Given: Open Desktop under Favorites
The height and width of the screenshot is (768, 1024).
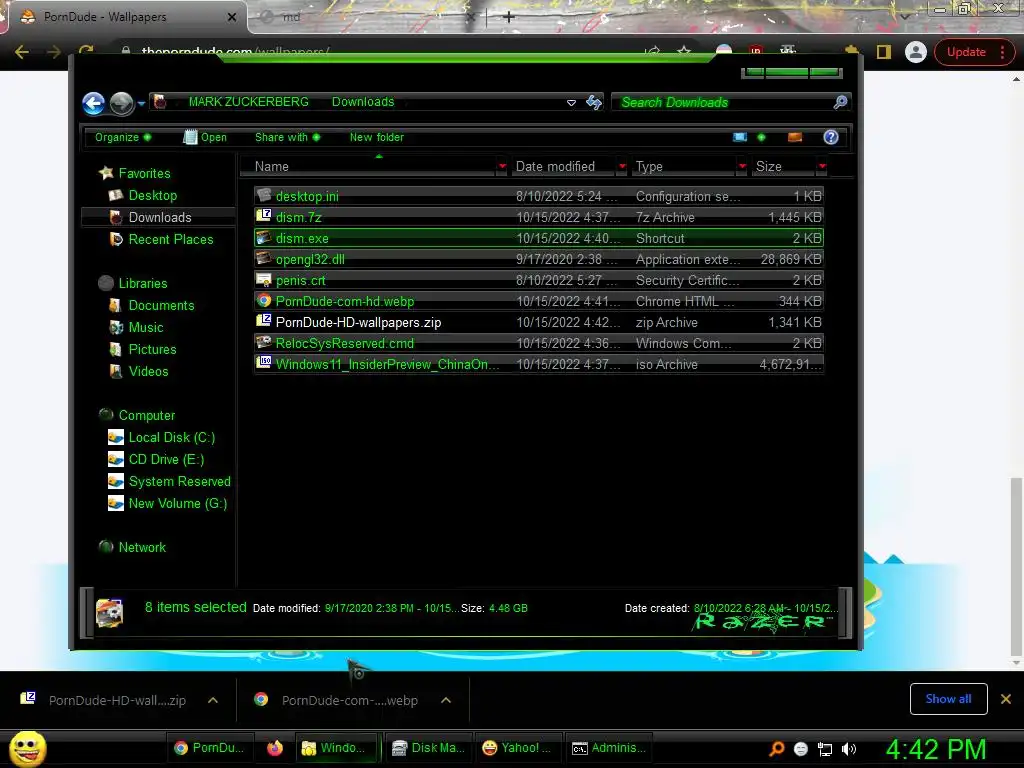Looking at the screenshot, I should click(143, 195).
